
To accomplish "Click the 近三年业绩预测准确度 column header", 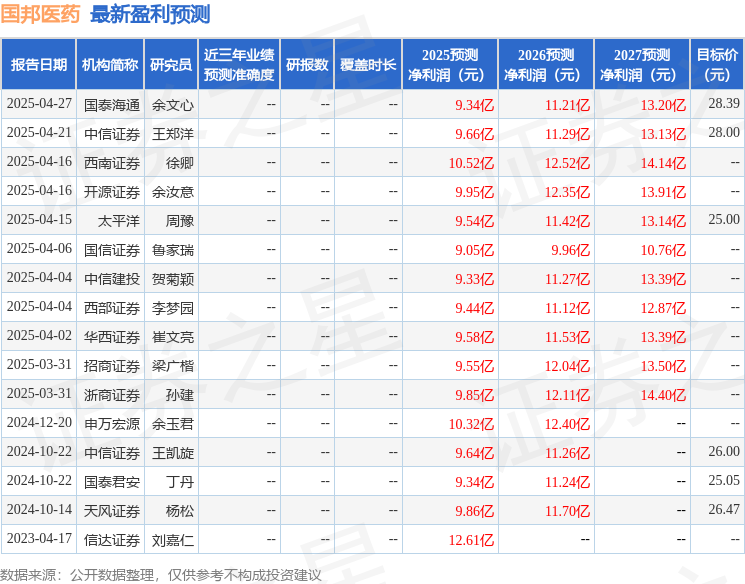I will click(239, 65).
